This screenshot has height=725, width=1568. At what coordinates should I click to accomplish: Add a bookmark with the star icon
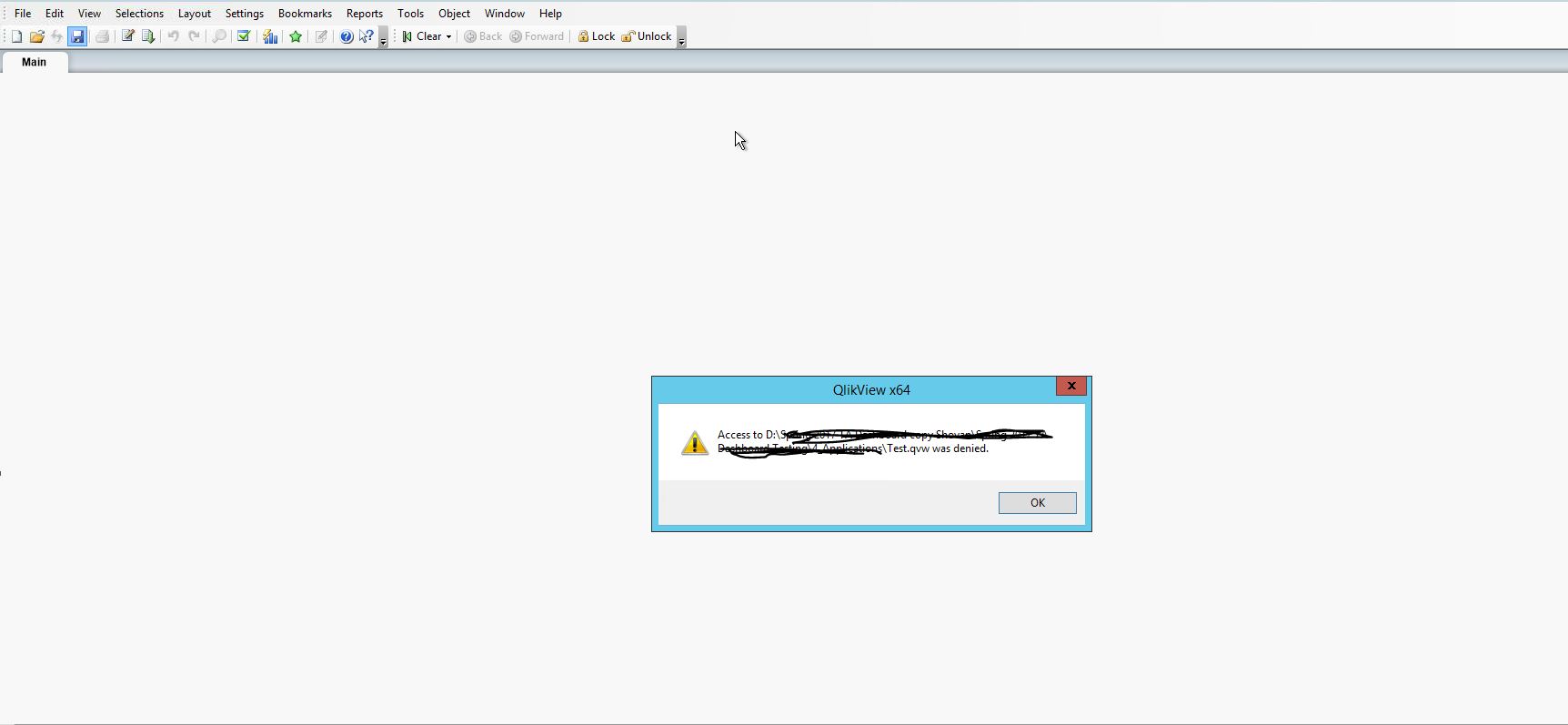point(296,36)
